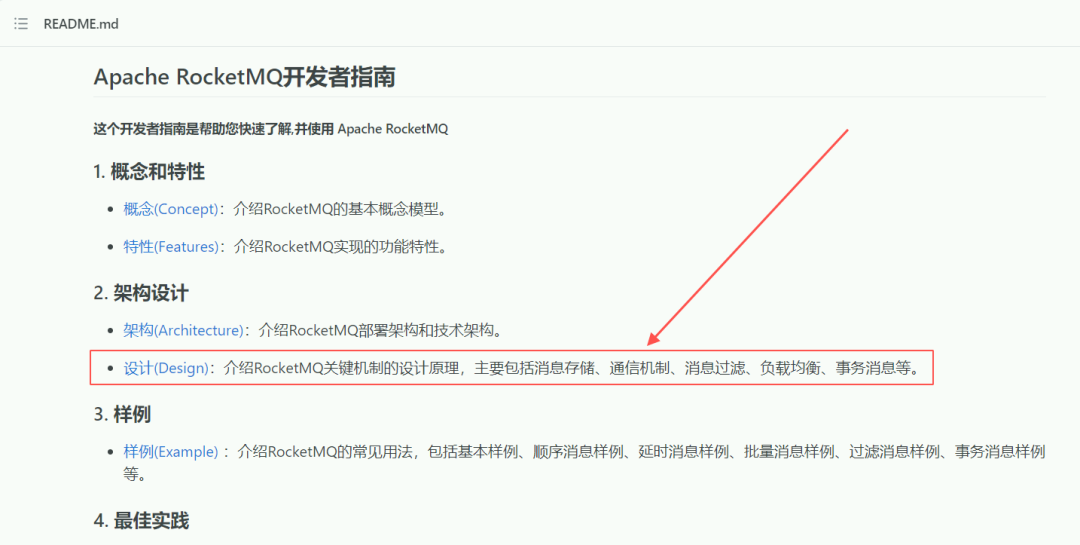Click the README.md file name

[81, 24]
